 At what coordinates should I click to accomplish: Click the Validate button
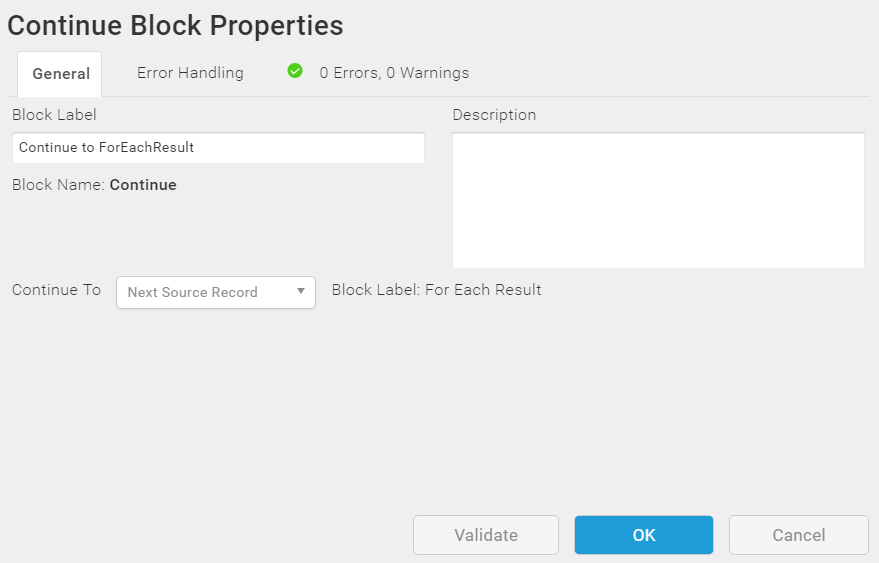click(x=486, y=535)
